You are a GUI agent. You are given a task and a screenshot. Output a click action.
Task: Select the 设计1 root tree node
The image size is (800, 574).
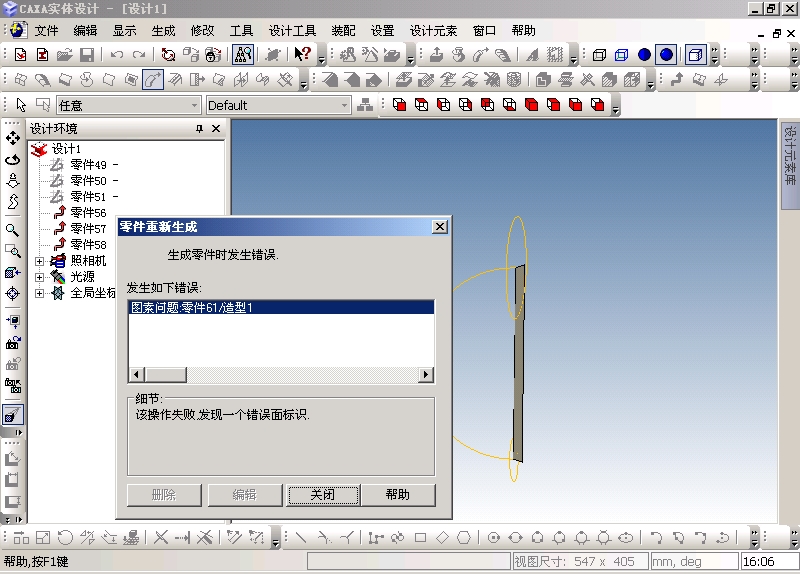[66, 148]
